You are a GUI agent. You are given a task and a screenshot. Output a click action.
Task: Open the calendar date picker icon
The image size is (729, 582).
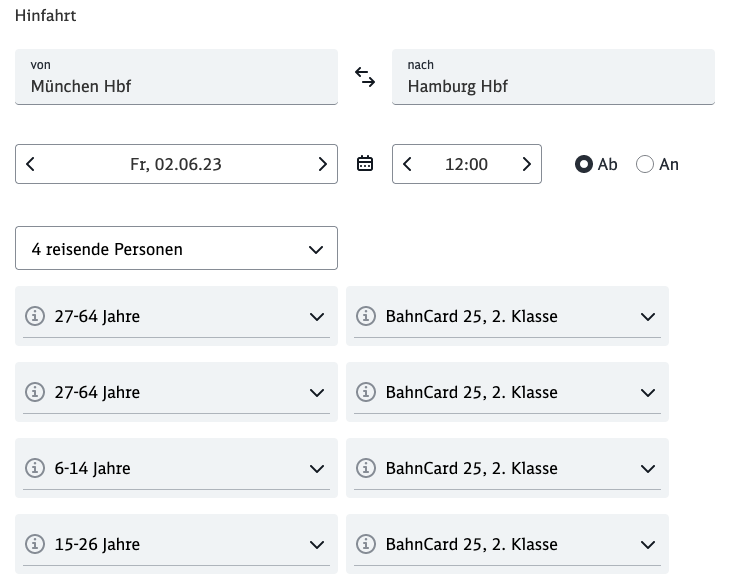pyautogui.click(x=365, y=164)
